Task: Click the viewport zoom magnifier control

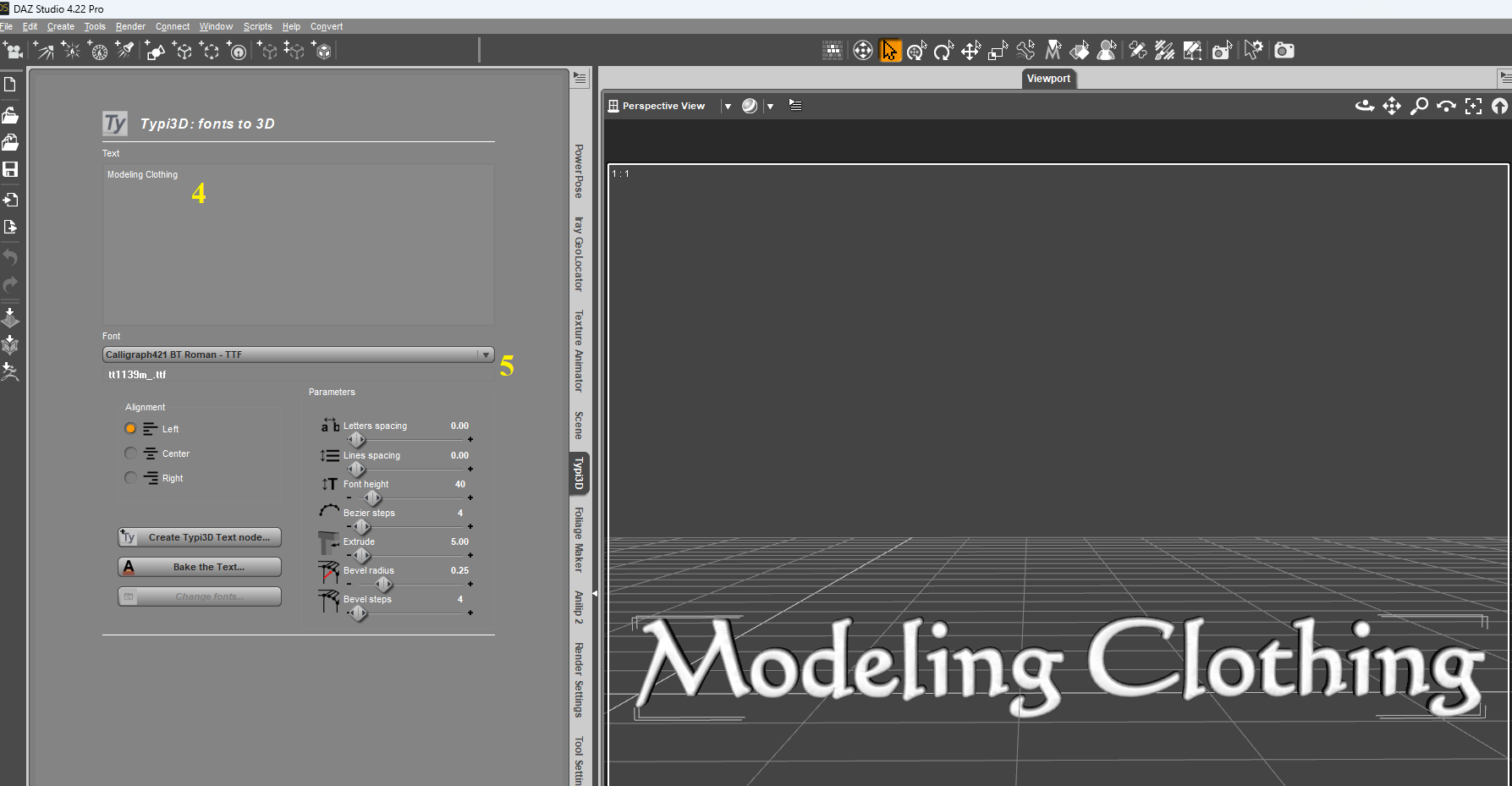Action: [x=1419, y=106]
